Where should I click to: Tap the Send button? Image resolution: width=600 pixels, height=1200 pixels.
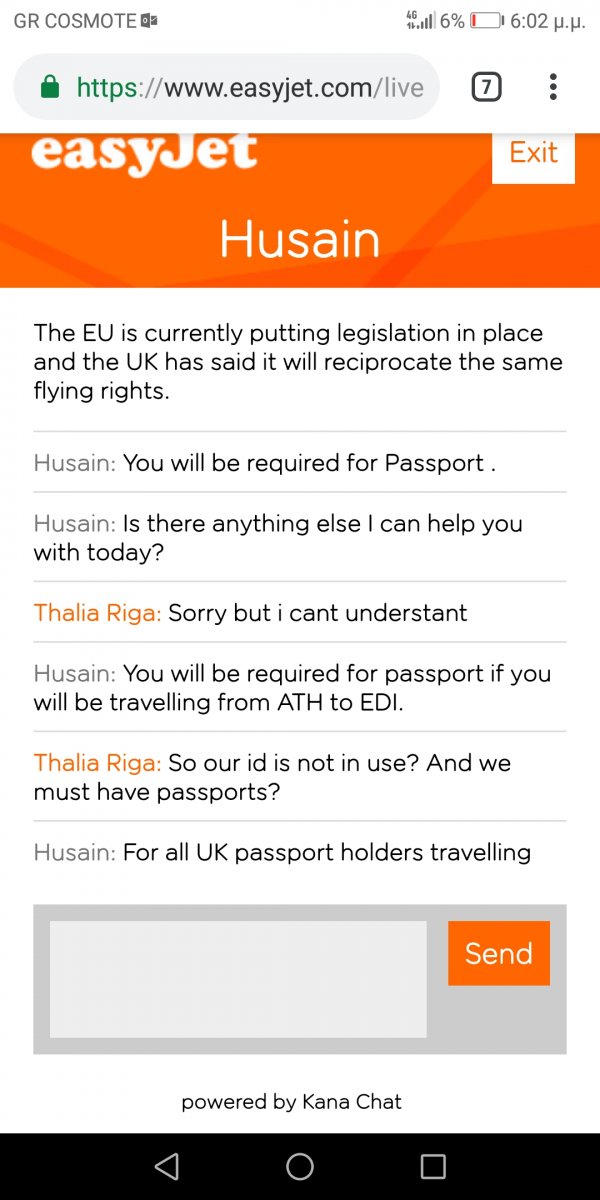coord(498,953)
